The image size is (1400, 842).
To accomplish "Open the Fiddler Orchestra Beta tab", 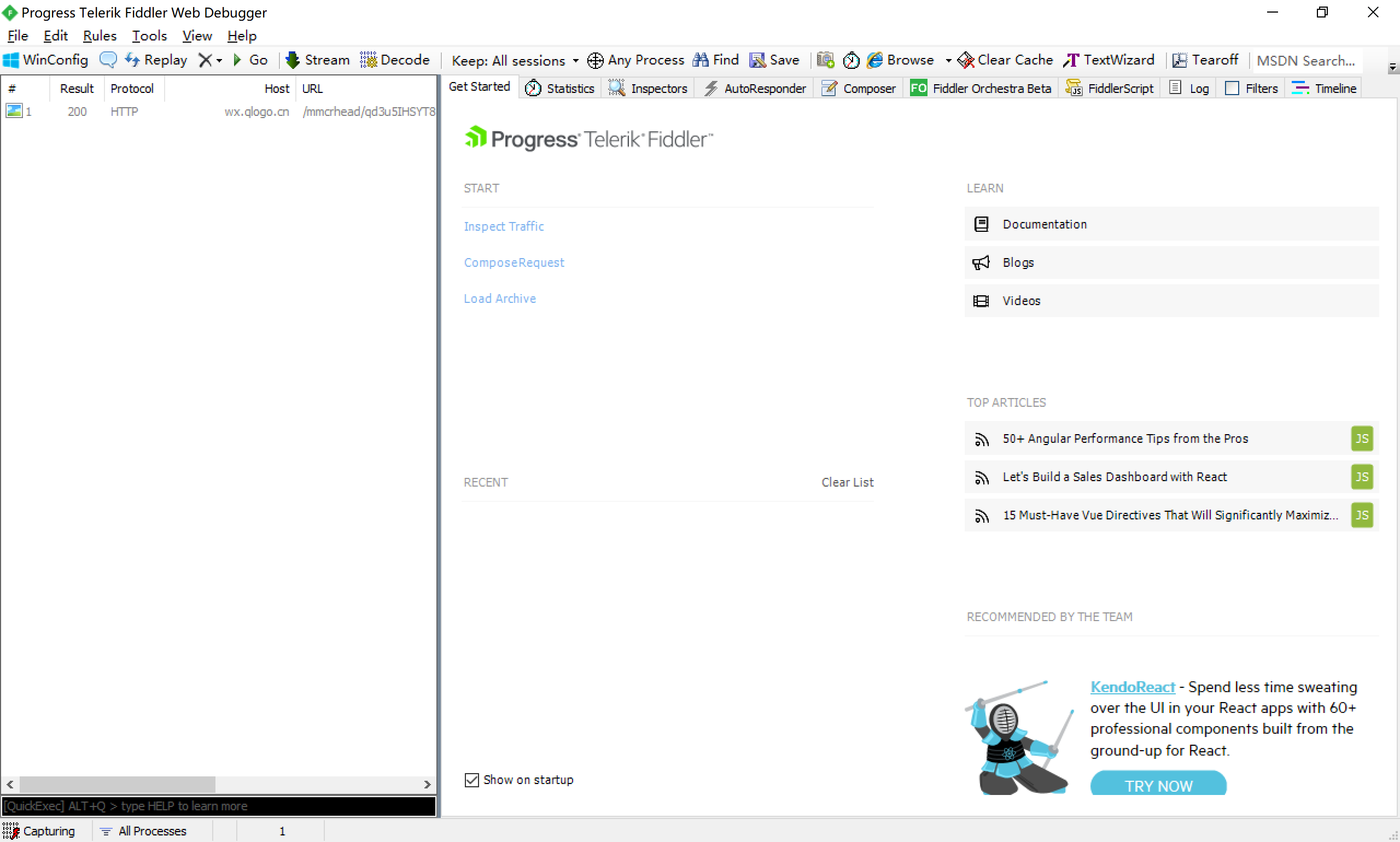I will pos(980,89).
